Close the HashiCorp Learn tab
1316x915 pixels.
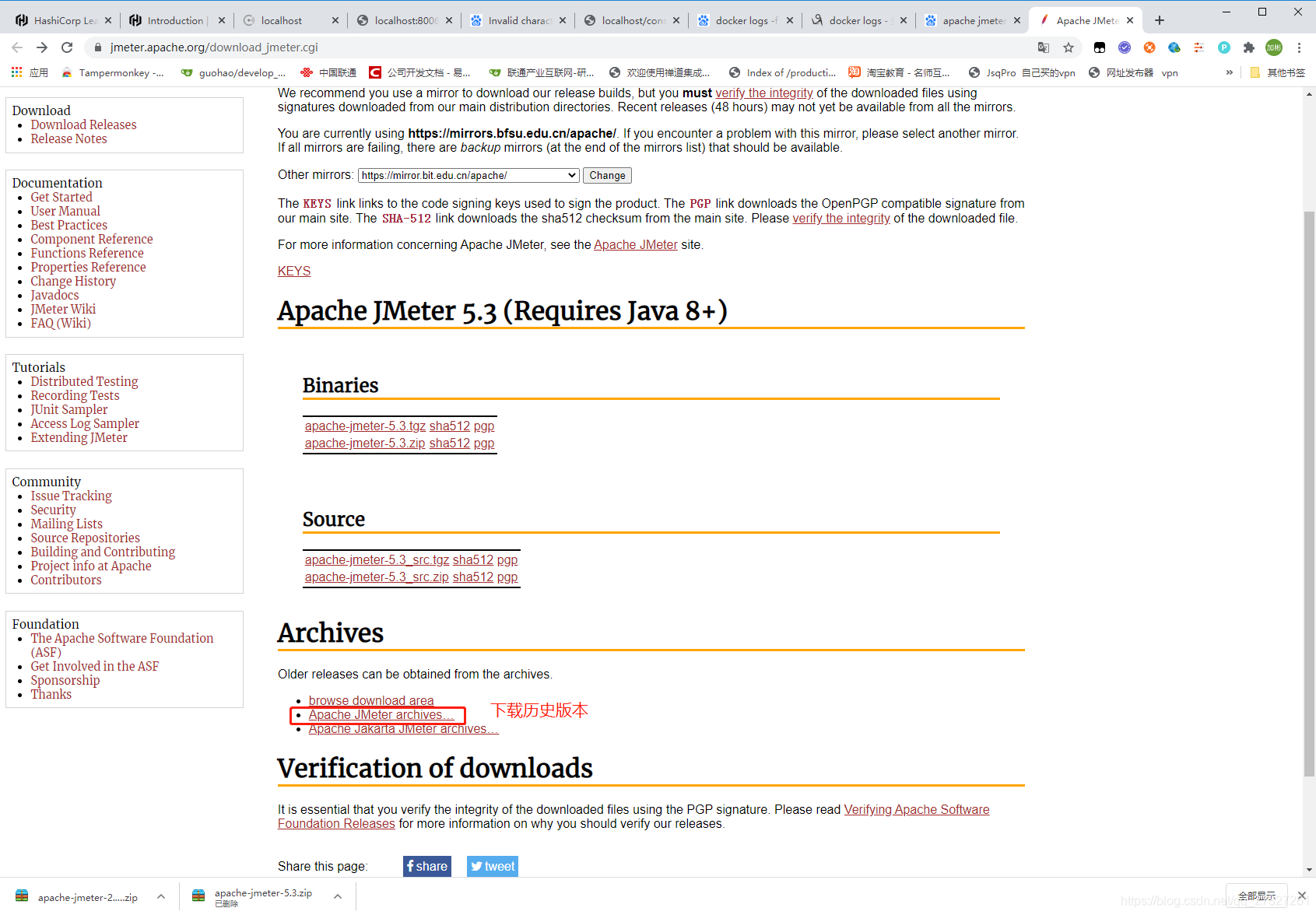click(108, 20)
